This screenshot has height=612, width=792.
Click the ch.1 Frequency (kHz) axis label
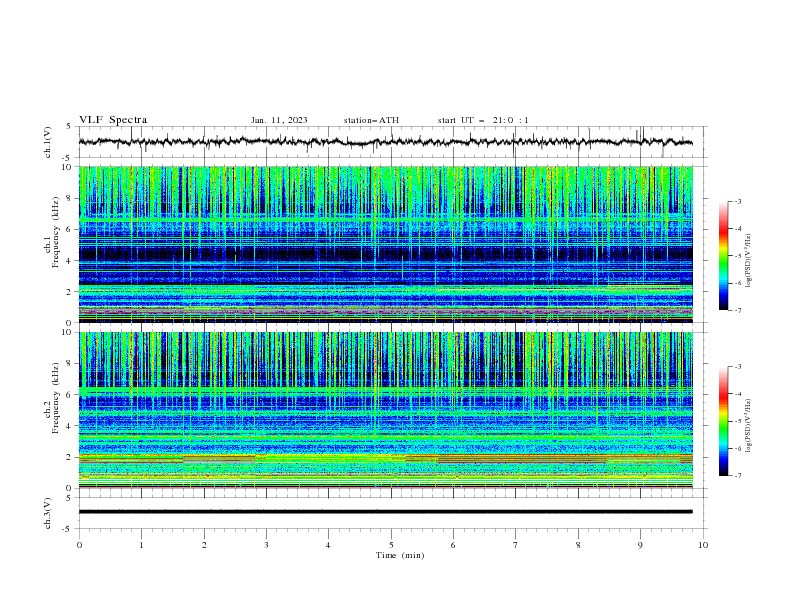(x=52, y=233)
